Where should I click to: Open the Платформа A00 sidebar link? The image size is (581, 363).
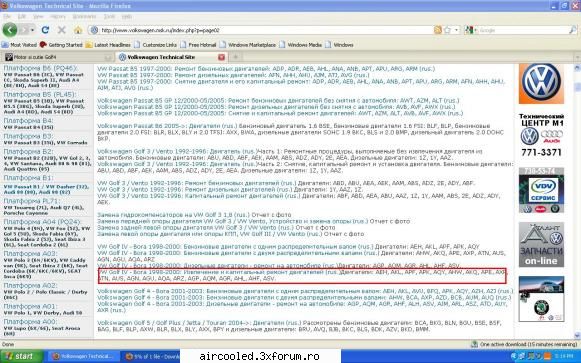tap(30, 322)
